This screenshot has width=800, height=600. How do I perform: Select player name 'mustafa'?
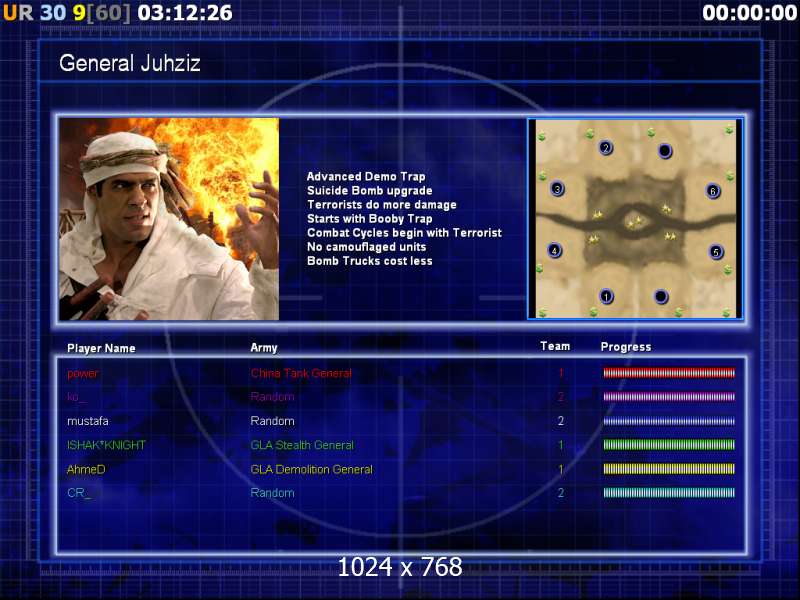[x=88, y=421]
